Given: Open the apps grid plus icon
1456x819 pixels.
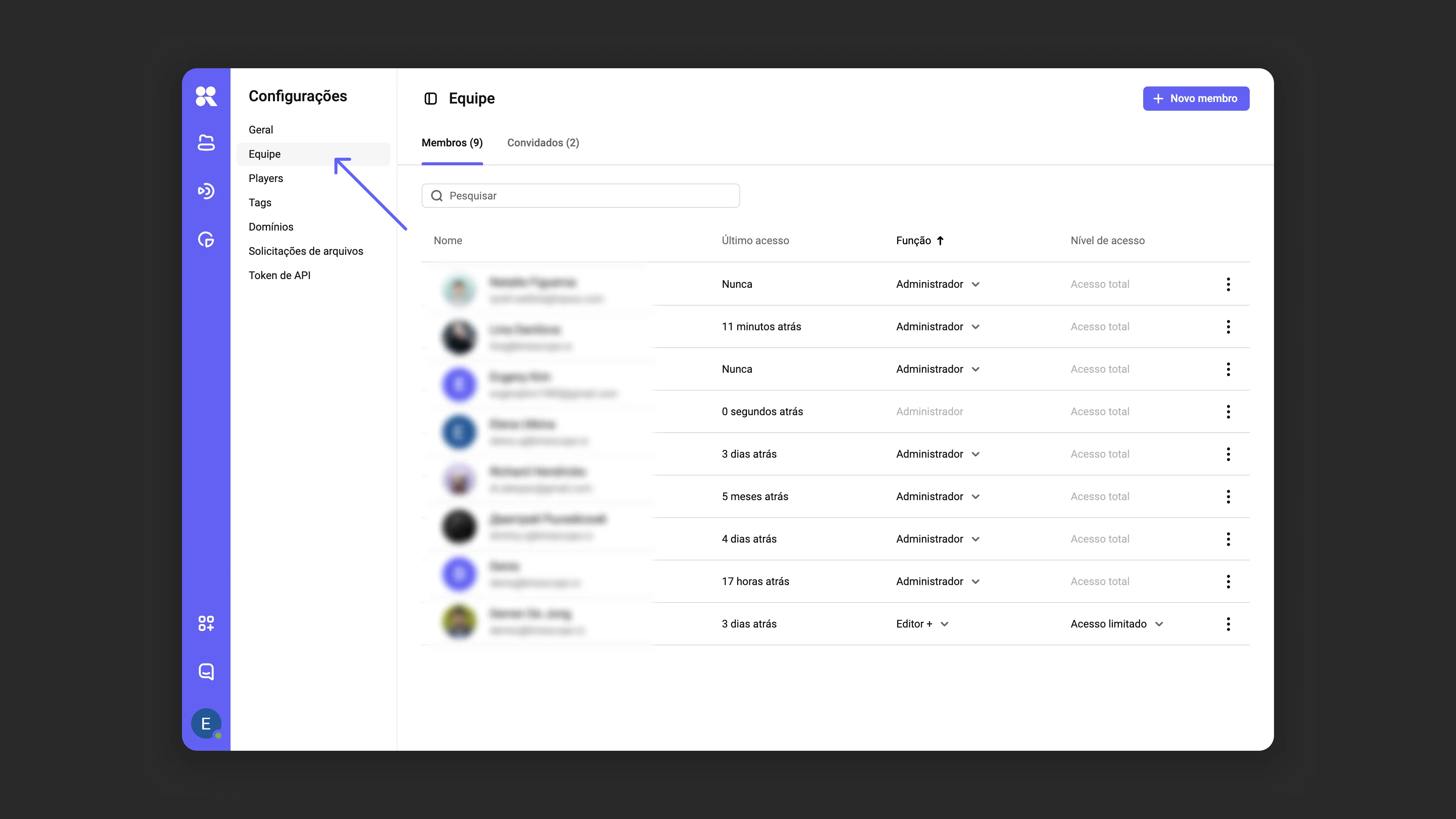Looking at the screenshot, I should point(206,623).
